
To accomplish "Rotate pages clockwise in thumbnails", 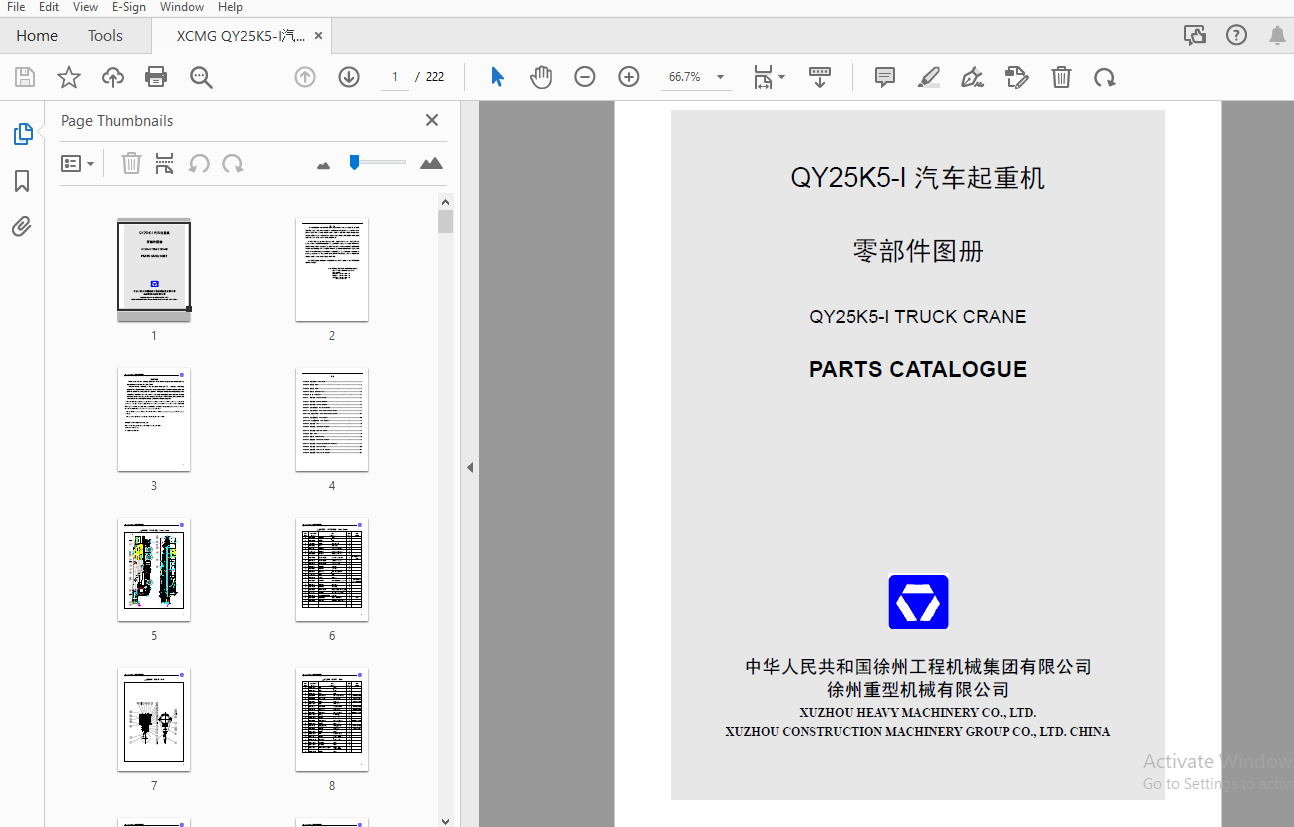I will click(233, 163).
